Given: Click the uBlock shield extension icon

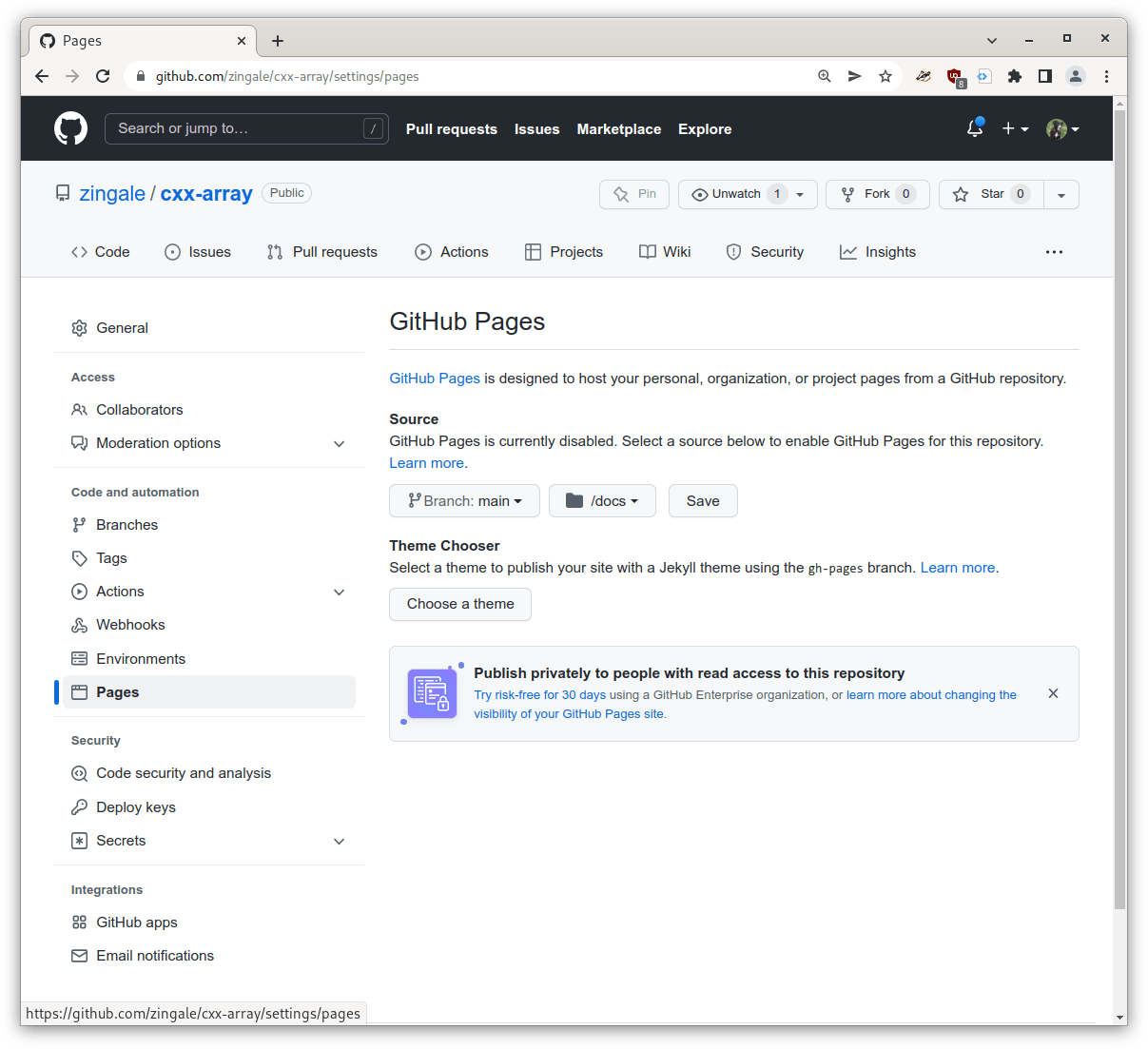Looking at the screenshot, I should click(955, 77).
